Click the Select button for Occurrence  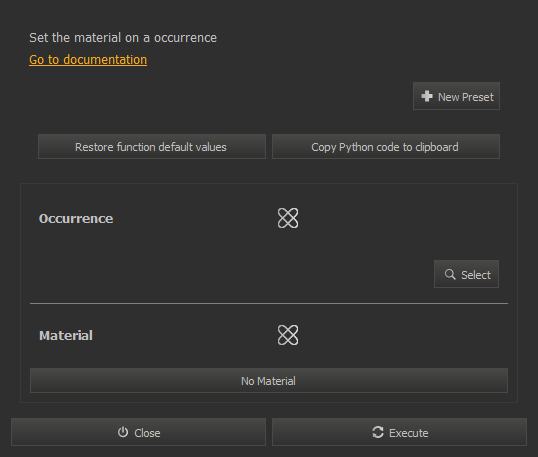[x=466, y=274]
